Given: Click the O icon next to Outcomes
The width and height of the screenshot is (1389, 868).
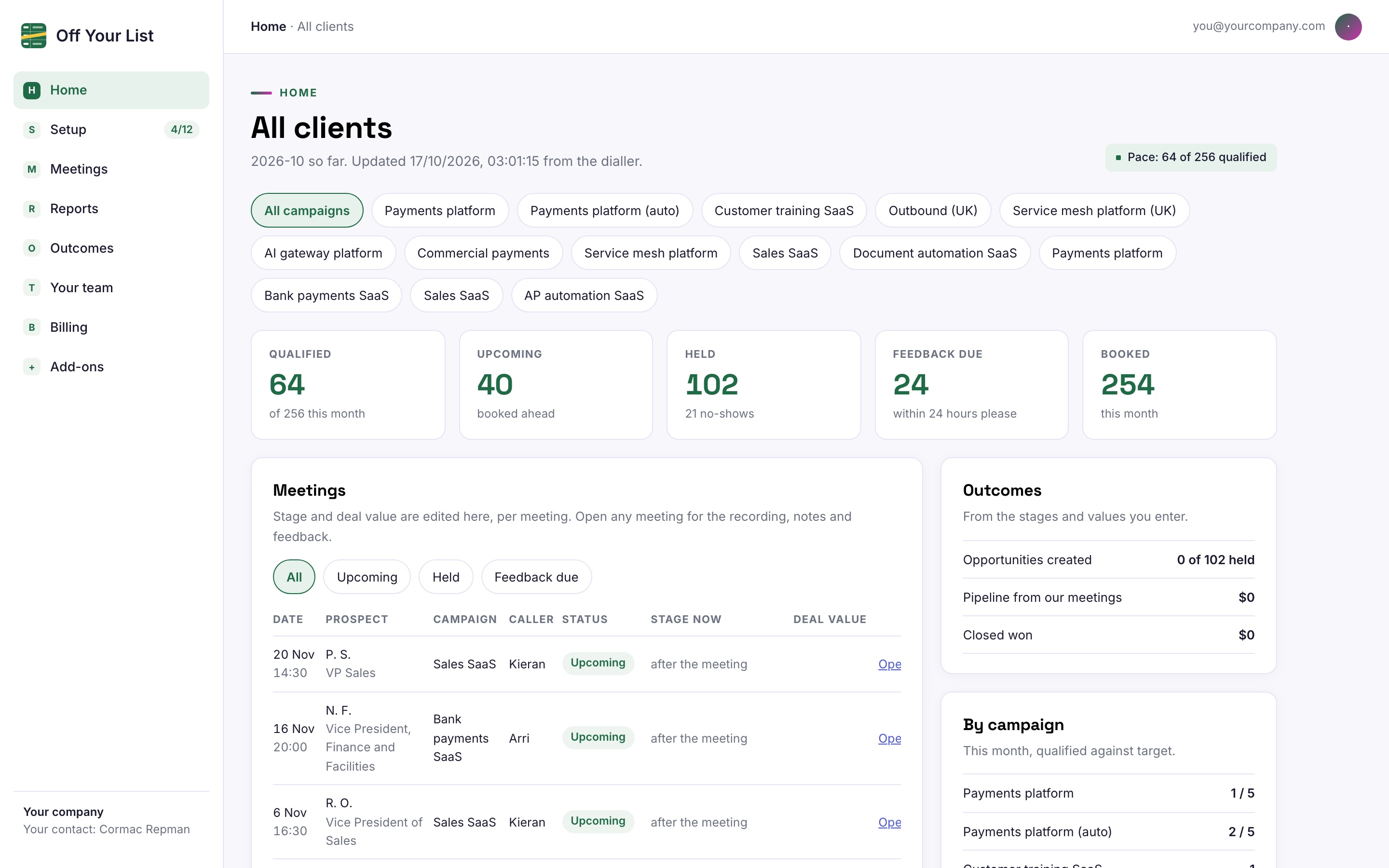Looking at the screenshot, I should 31,248.
